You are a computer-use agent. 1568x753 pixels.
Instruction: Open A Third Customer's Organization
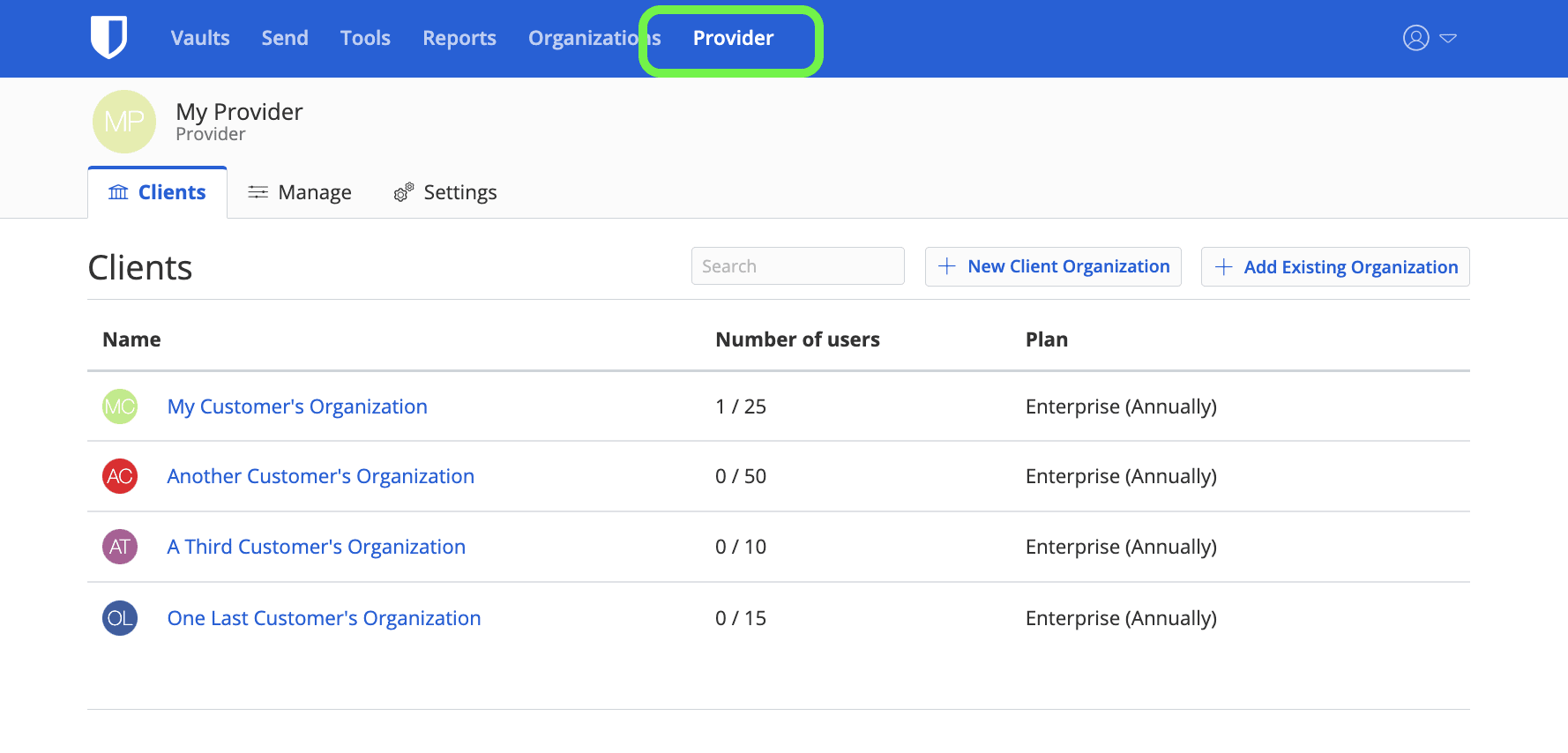point(317,547)
